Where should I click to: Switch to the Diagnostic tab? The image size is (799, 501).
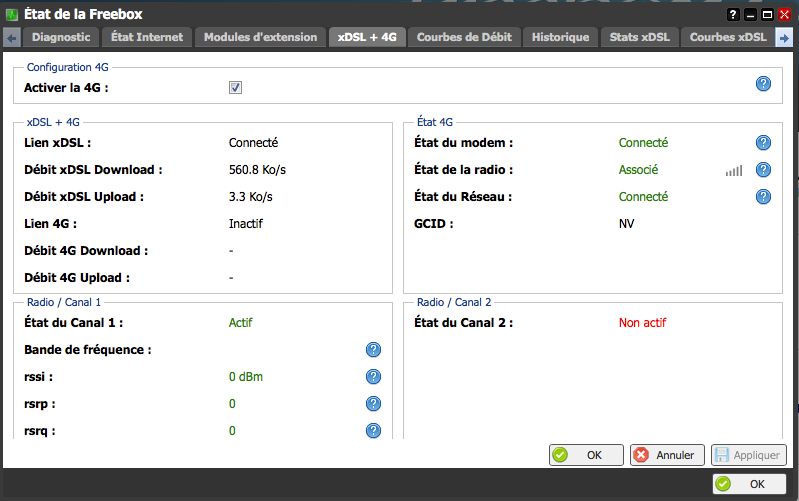(61, 37)
